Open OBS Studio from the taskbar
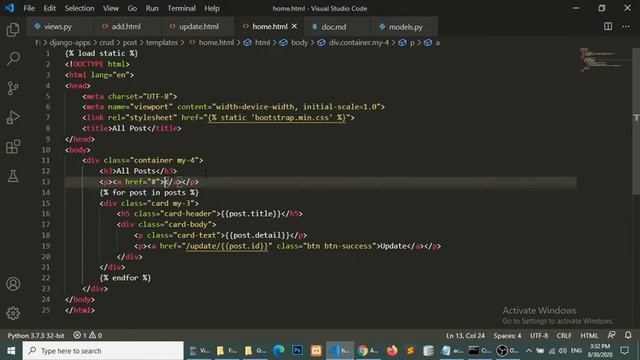640x360 pixels. click(507, 351)
